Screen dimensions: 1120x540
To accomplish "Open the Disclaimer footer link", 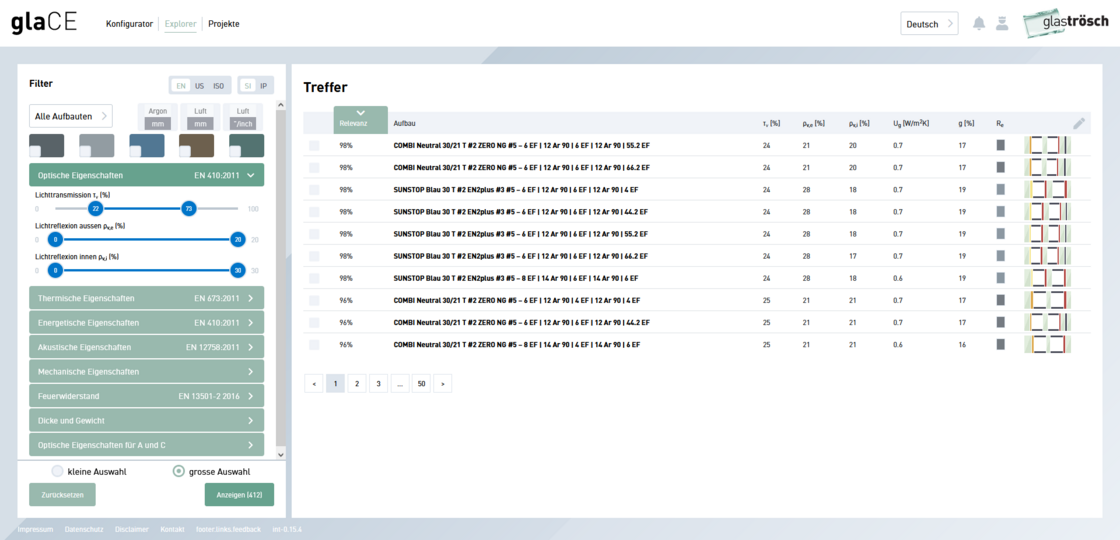I will tap(131, 529).
